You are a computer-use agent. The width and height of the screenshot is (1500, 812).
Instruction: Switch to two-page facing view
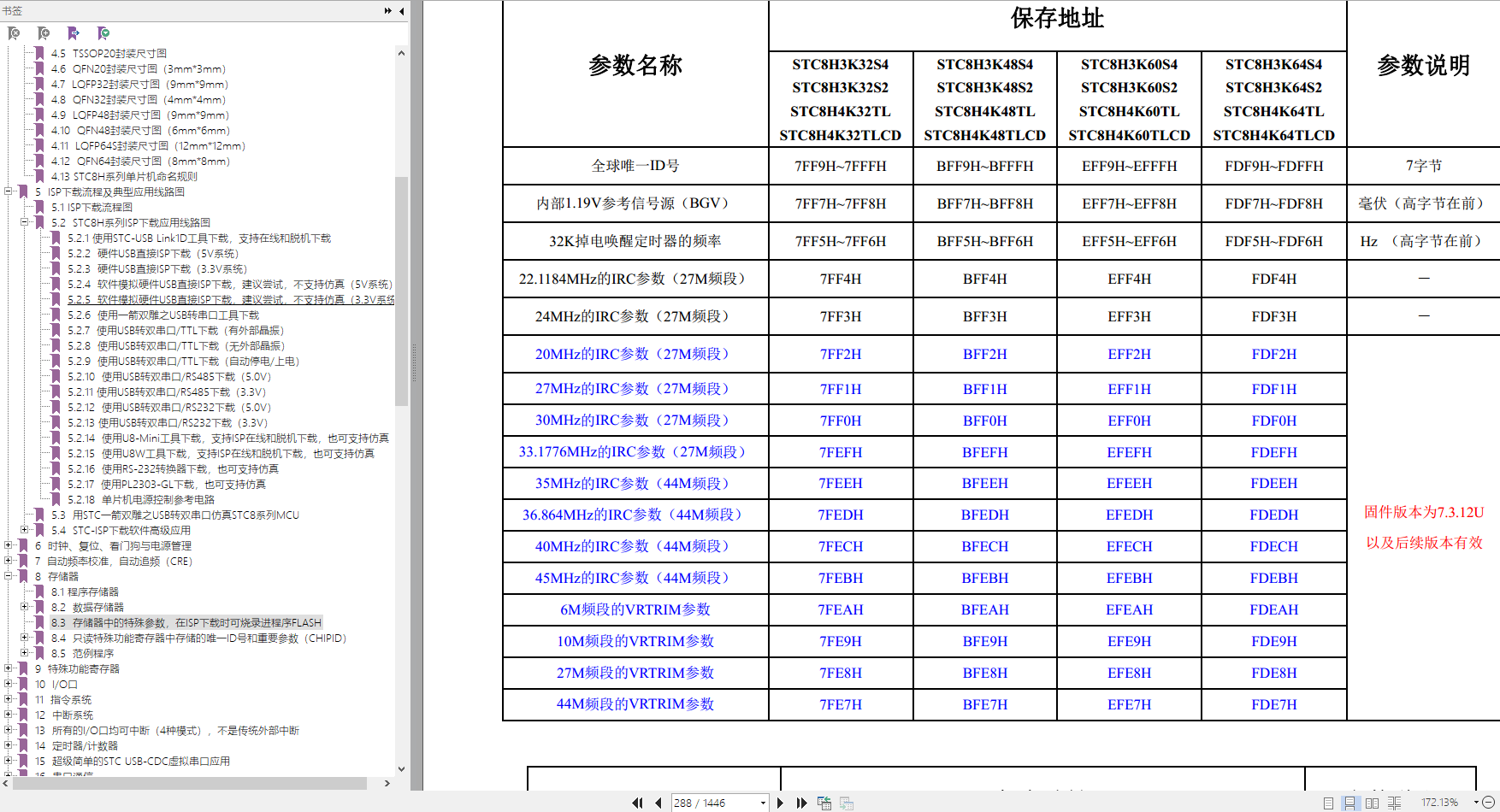point(1372,803)
